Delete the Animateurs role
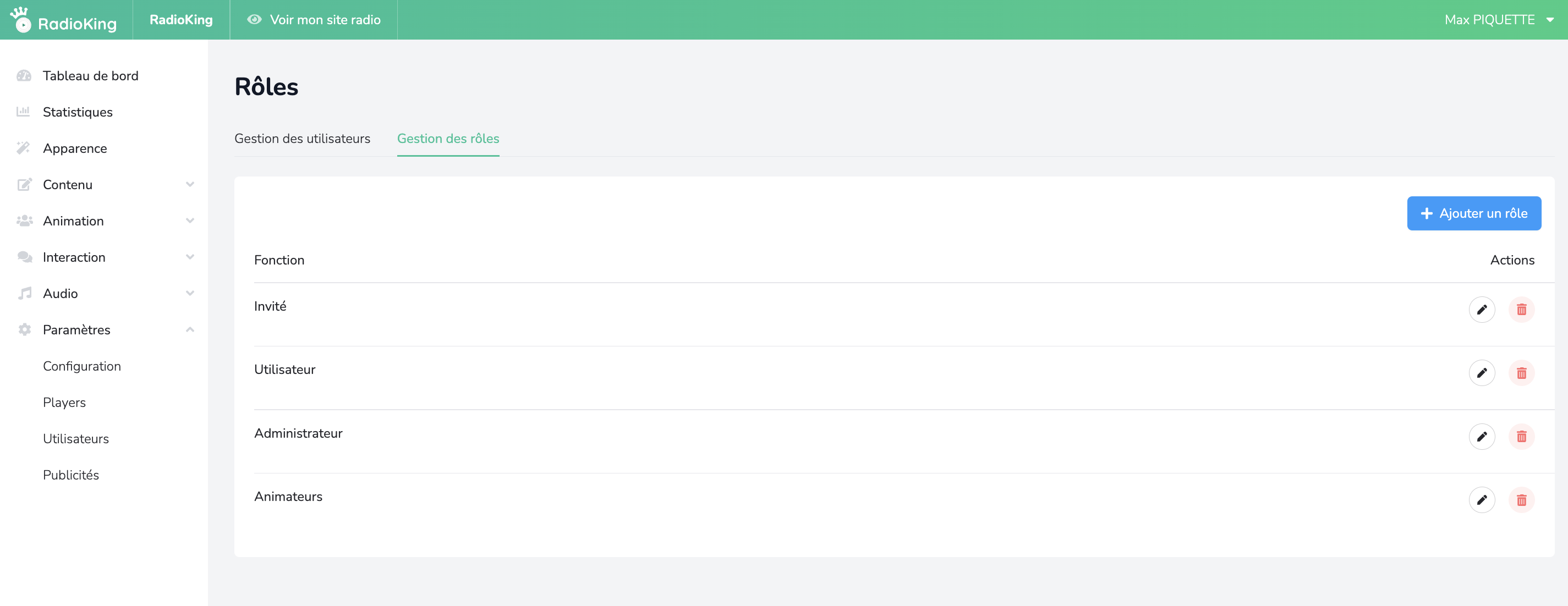Image resolution: width=1568 pixels, height=606 pixels. pyautogui.click(x=1521, y=500)
